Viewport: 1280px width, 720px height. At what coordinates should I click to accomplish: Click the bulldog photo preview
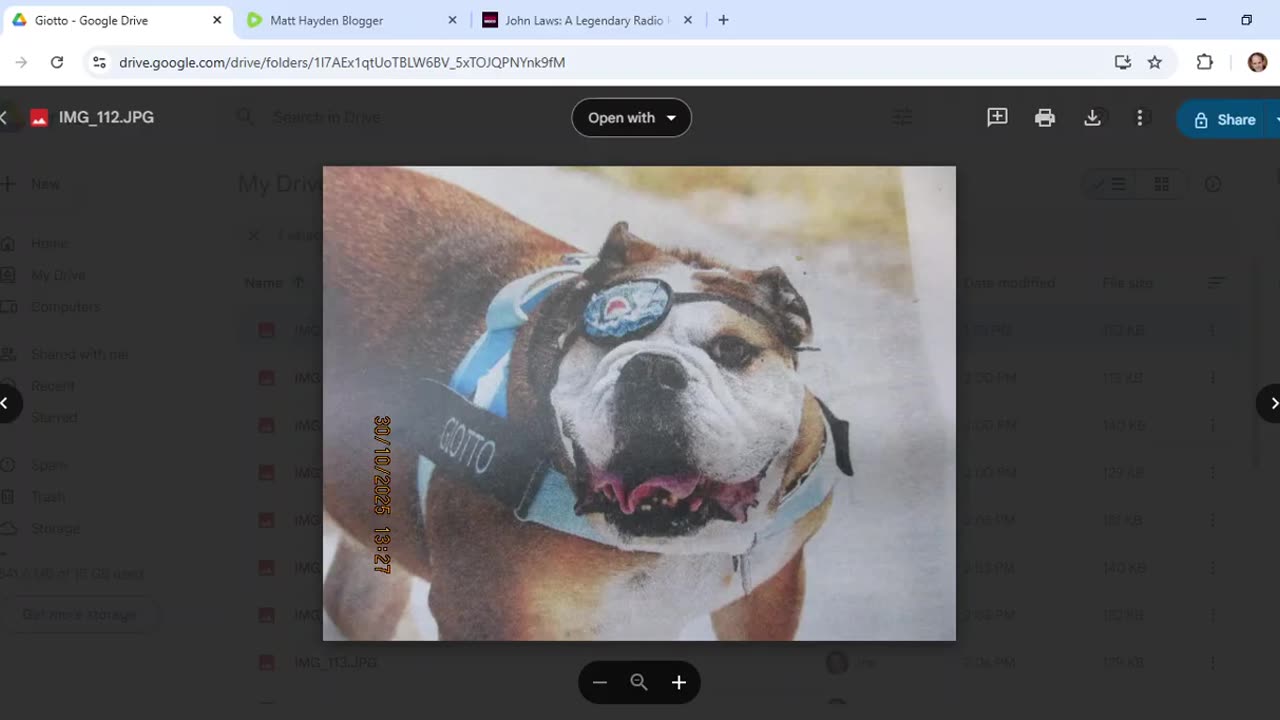point(639,403)
